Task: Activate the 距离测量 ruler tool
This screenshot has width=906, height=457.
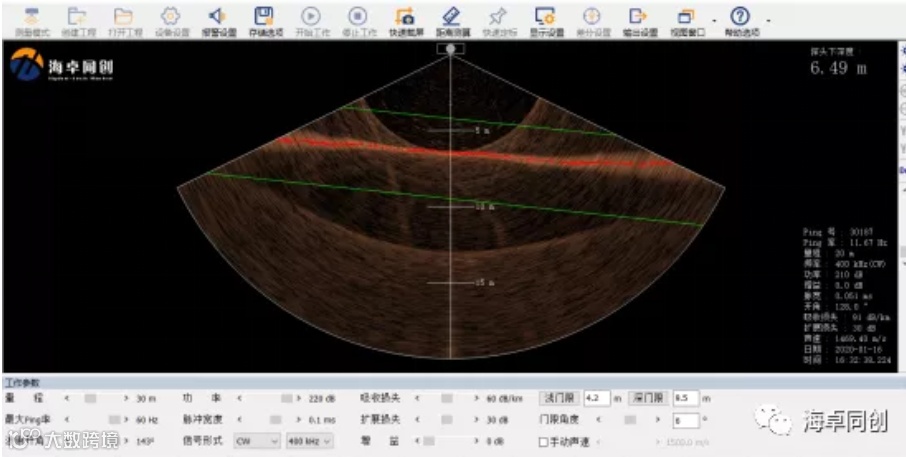Action: coord(452,17)
